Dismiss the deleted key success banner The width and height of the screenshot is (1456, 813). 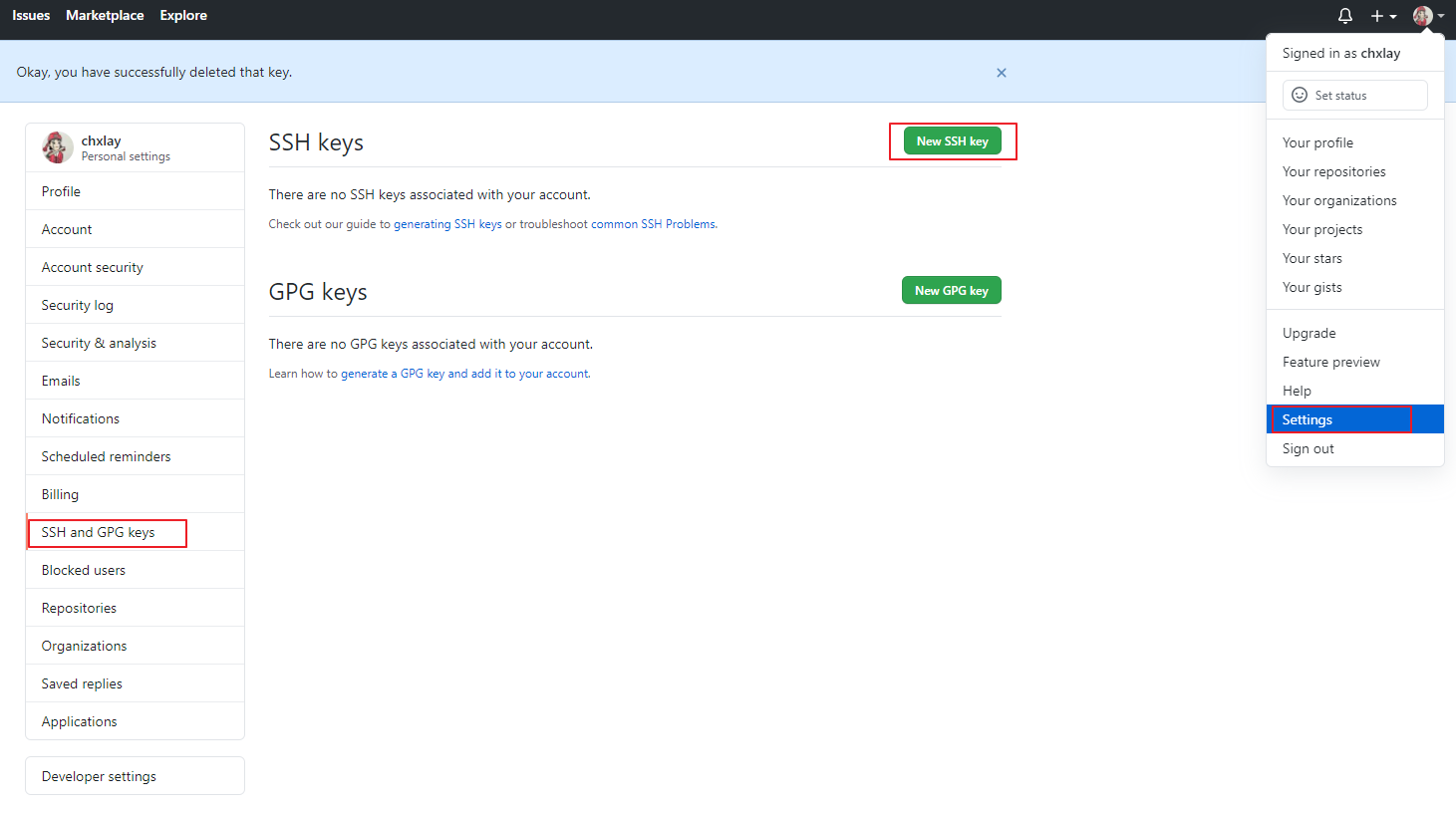tap(1002, 73)
